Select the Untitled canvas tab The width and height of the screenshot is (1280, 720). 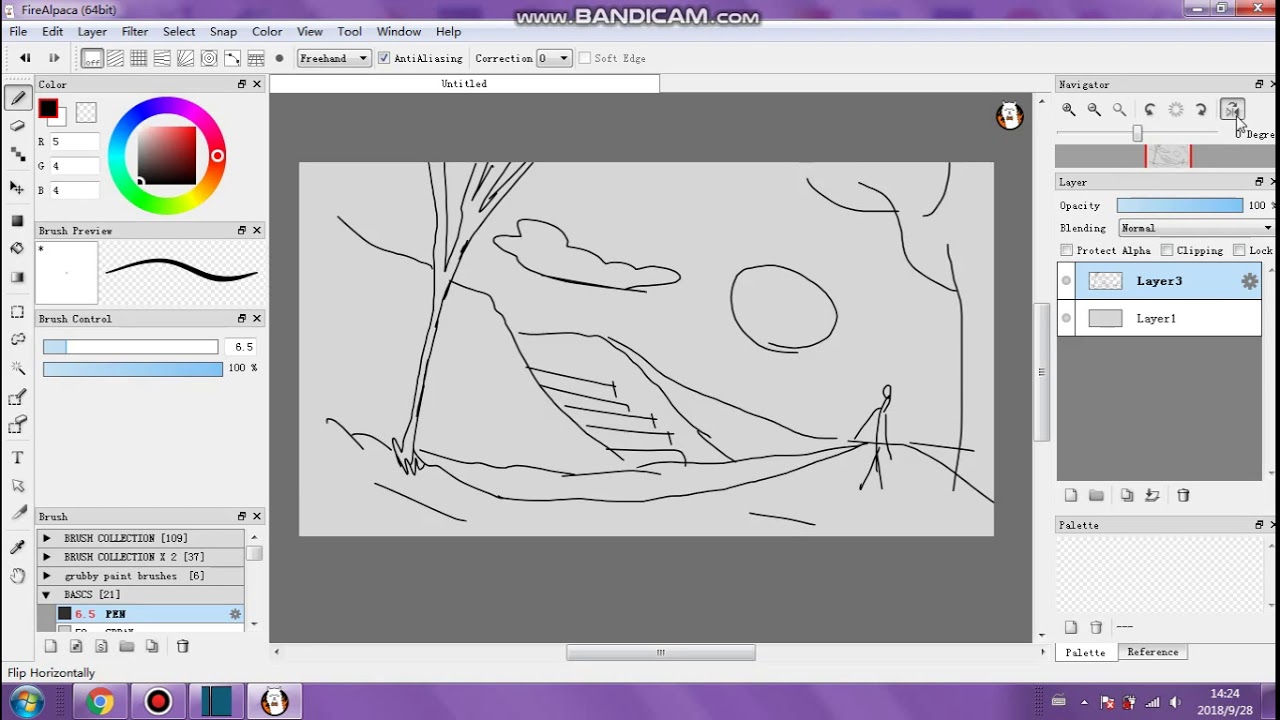[x=464, y=84]
